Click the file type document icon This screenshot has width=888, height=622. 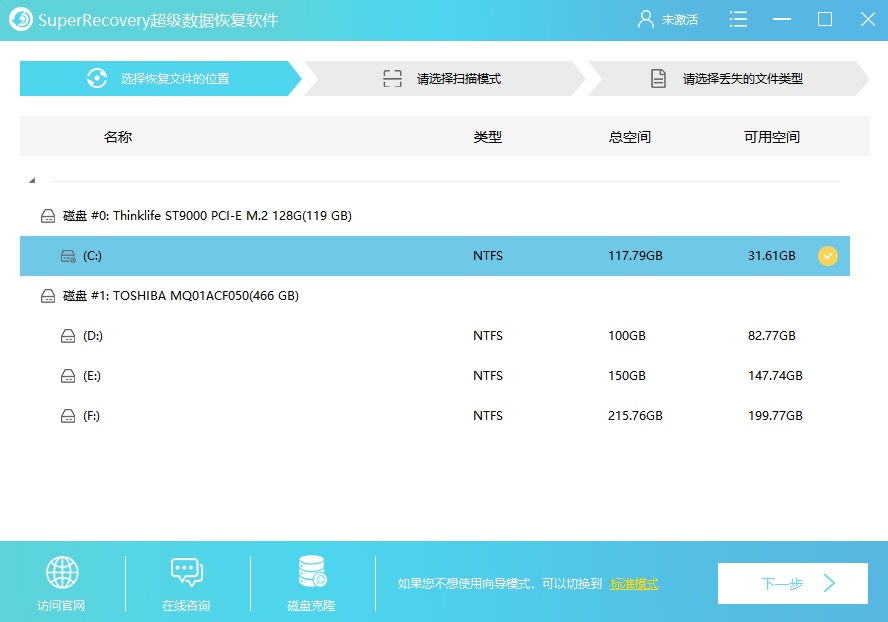coord(658,78)
